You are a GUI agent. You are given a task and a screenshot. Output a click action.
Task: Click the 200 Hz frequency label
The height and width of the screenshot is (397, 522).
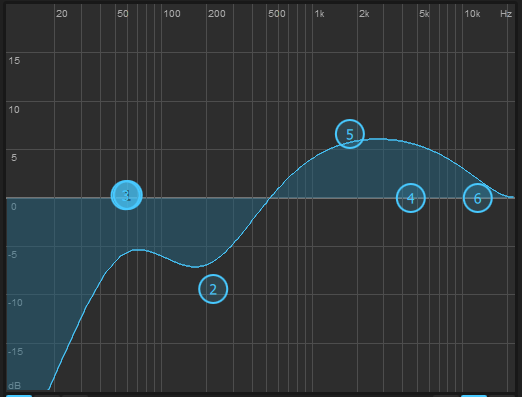(217, 14)
